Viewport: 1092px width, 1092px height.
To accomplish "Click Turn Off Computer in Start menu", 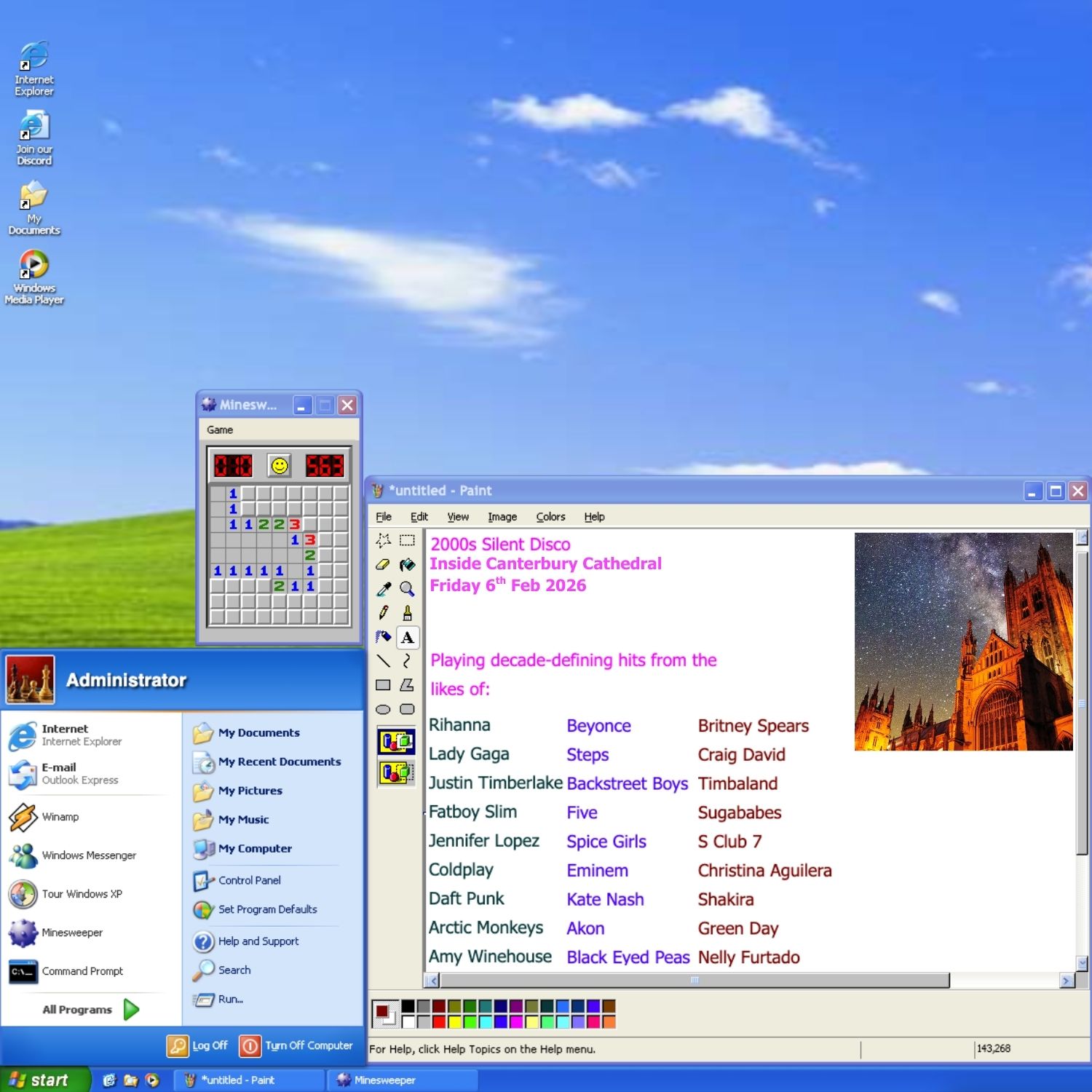I will pyautogui.click(x=296, y=1046).
